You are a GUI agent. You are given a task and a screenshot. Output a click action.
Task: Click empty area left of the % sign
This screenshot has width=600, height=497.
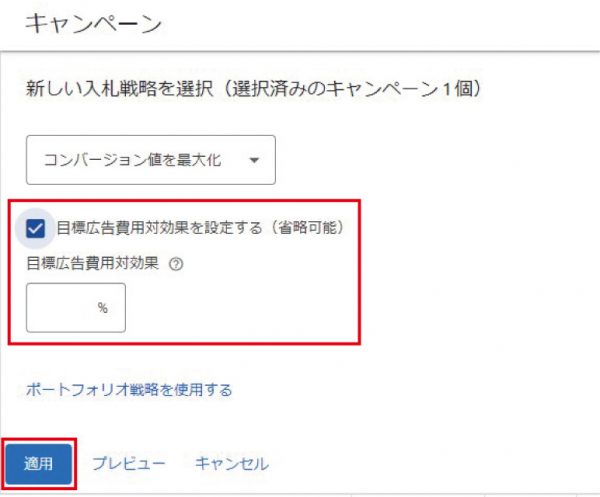click(61, 308)
